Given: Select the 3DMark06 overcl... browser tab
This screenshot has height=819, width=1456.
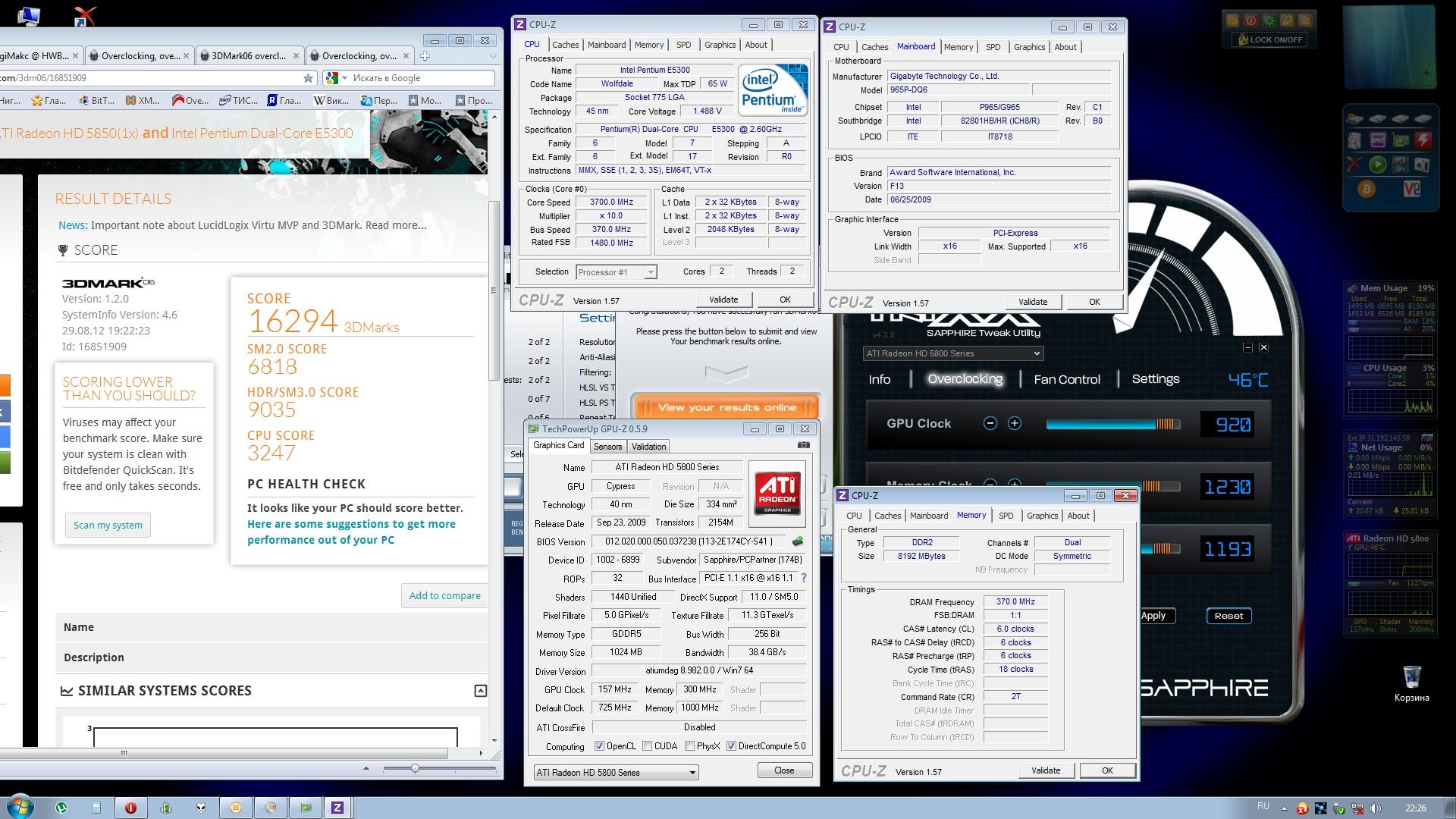Looking at the screenshot, I should tap(249, 55).
